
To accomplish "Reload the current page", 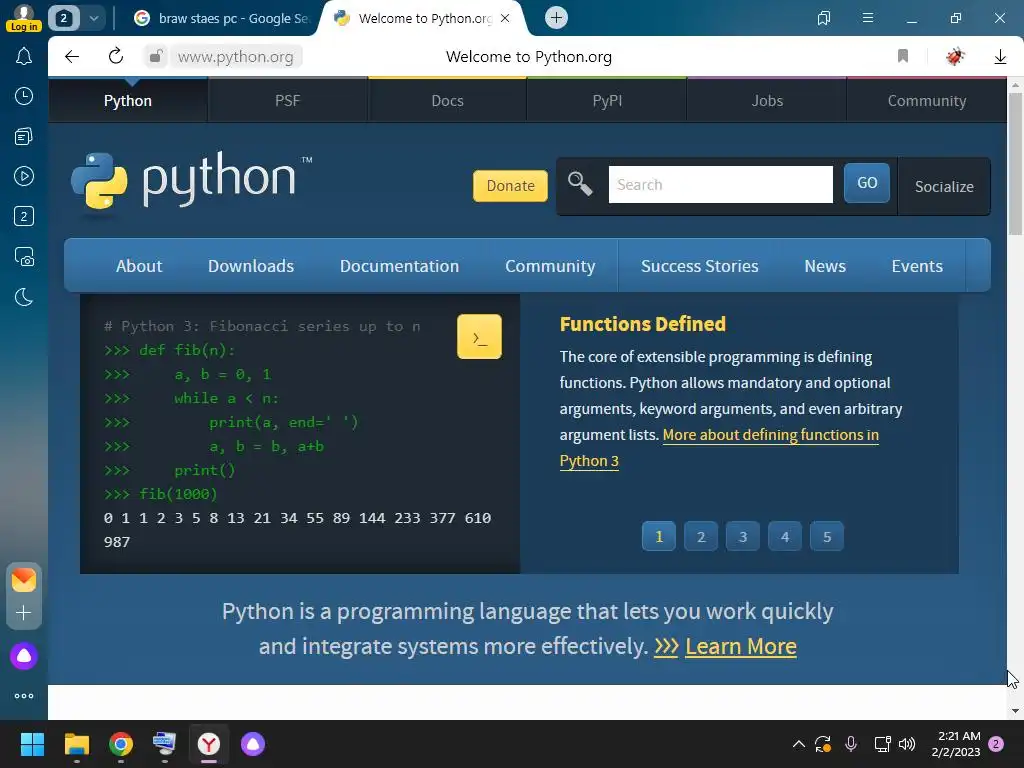I will pyautogui.click(x=116, y=56).
